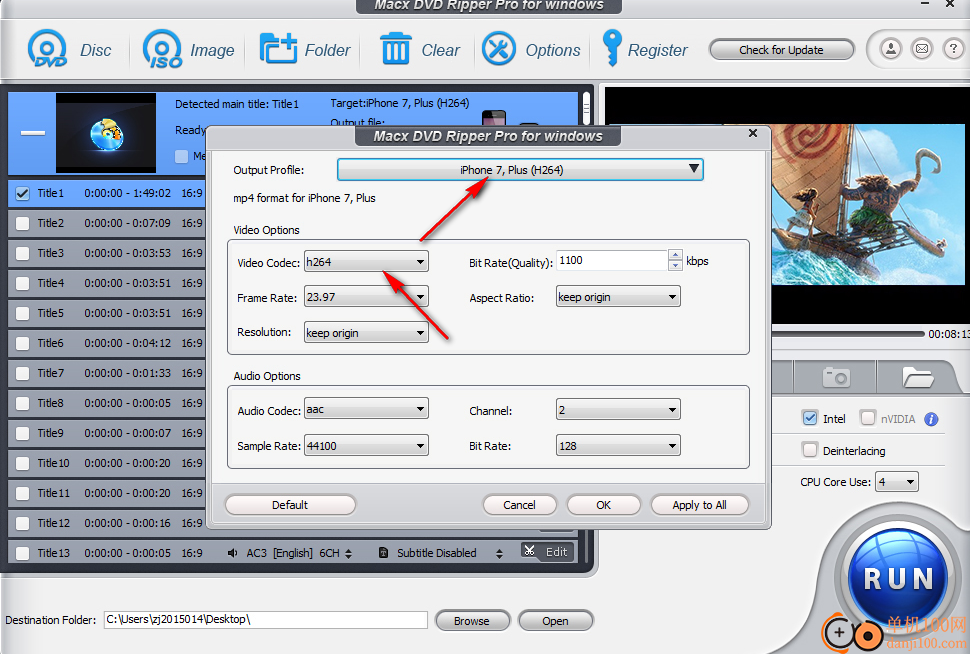970x654 pixels.
Task: Take a snapshot with the camera icon
Action: click(x=836, y=377)
